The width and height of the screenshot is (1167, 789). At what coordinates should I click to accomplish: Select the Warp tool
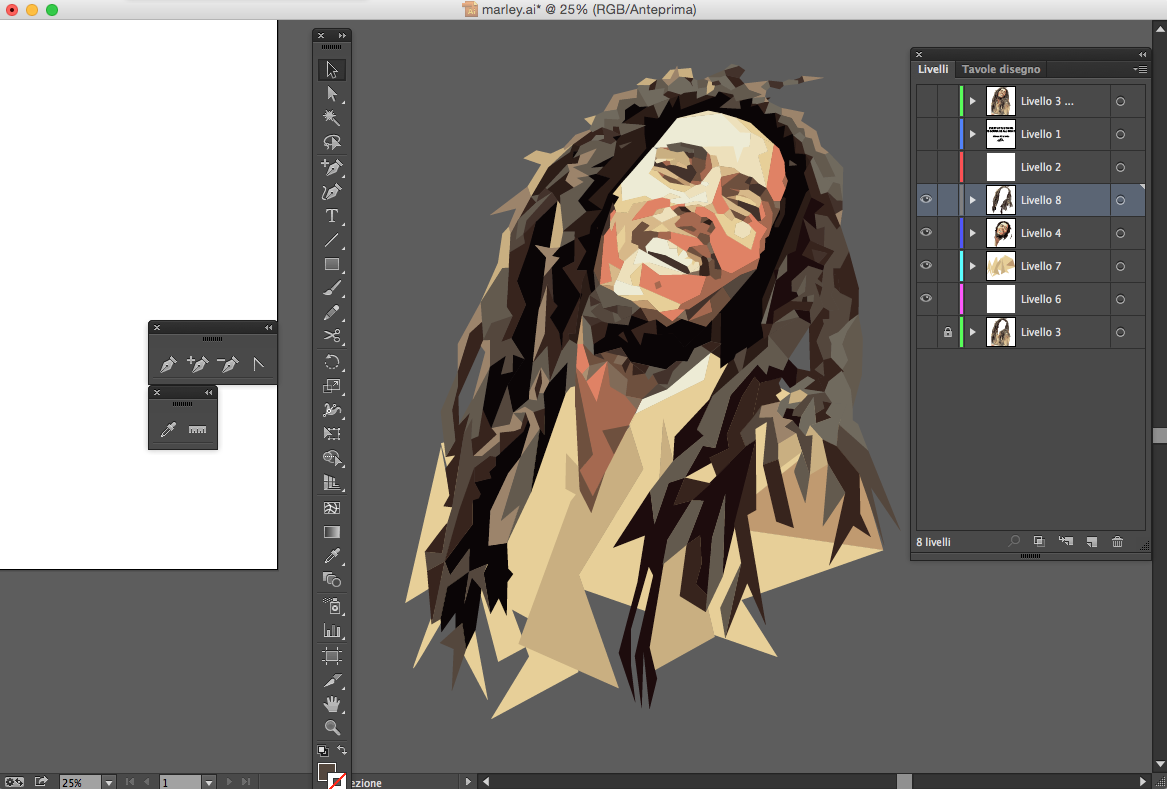(x=332, y=410)
